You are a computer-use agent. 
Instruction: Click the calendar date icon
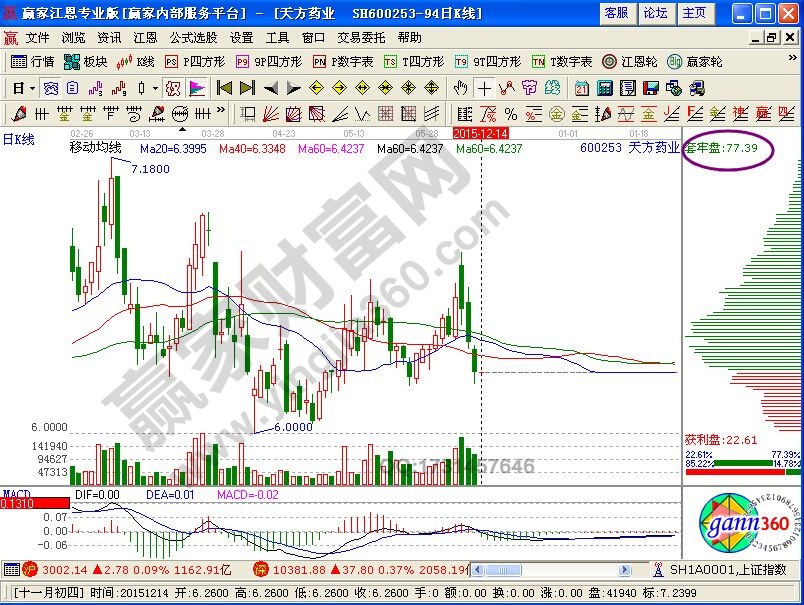(x=581, y=87)
